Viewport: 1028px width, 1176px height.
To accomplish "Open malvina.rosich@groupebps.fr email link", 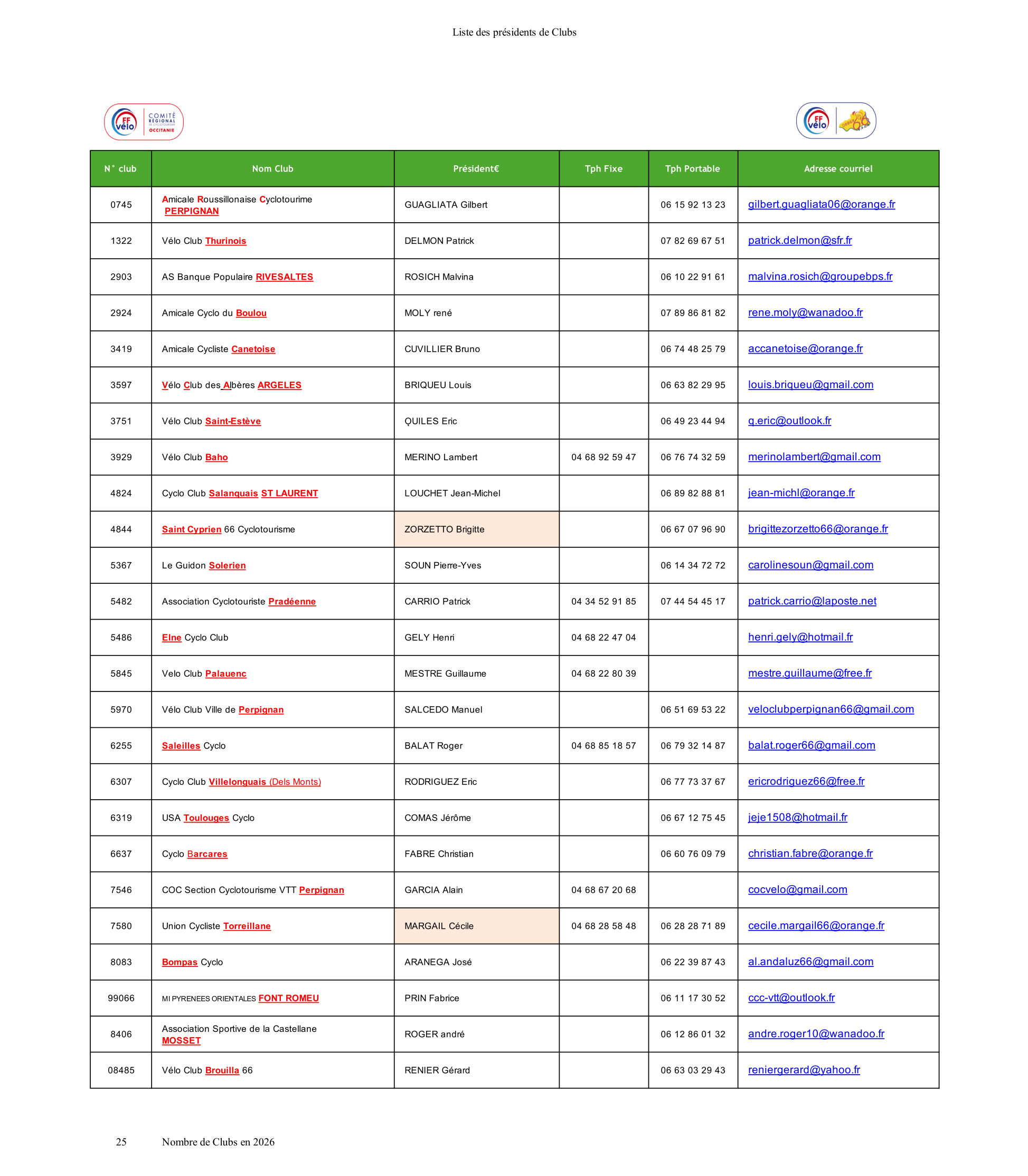I will (x=820, y=277).
